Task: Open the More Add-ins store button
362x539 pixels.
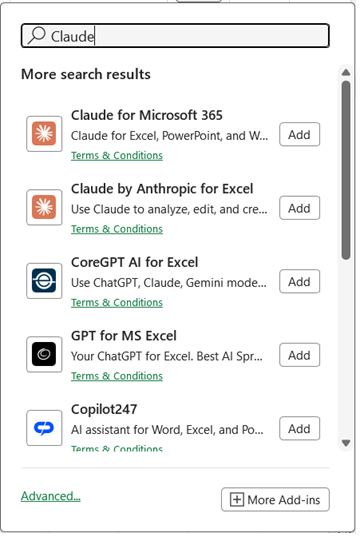Action: 275,499
